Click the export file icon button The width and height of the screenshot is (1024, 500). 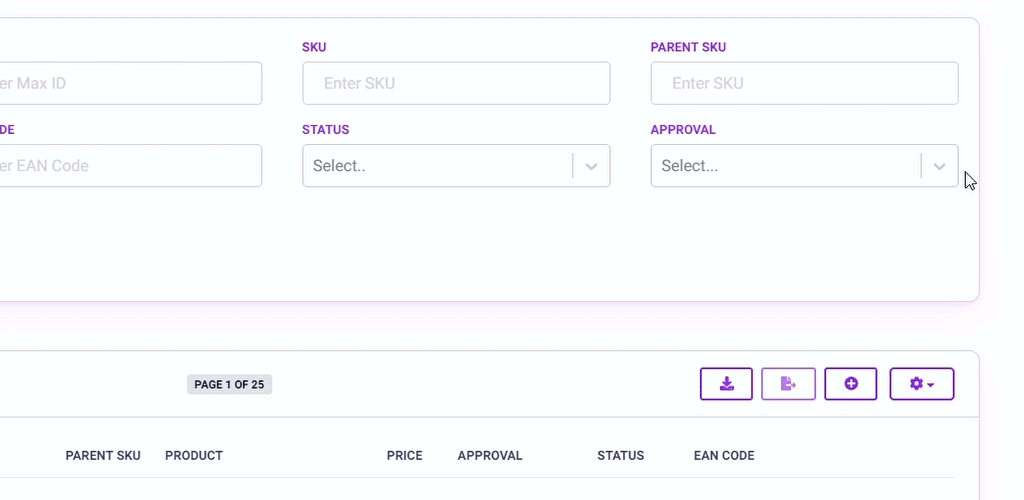tap(788, 384)
